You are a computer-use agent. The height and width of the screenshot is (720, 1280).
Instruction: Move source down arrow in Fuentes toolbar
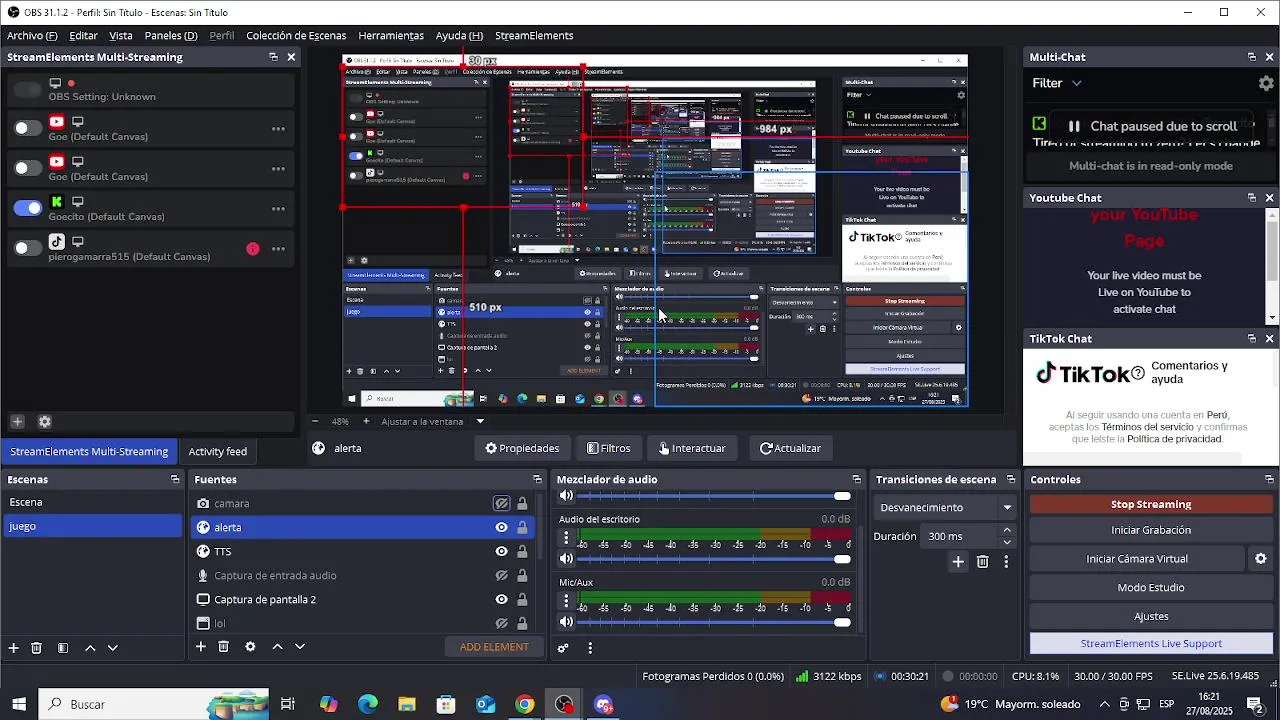pos(299,647)
